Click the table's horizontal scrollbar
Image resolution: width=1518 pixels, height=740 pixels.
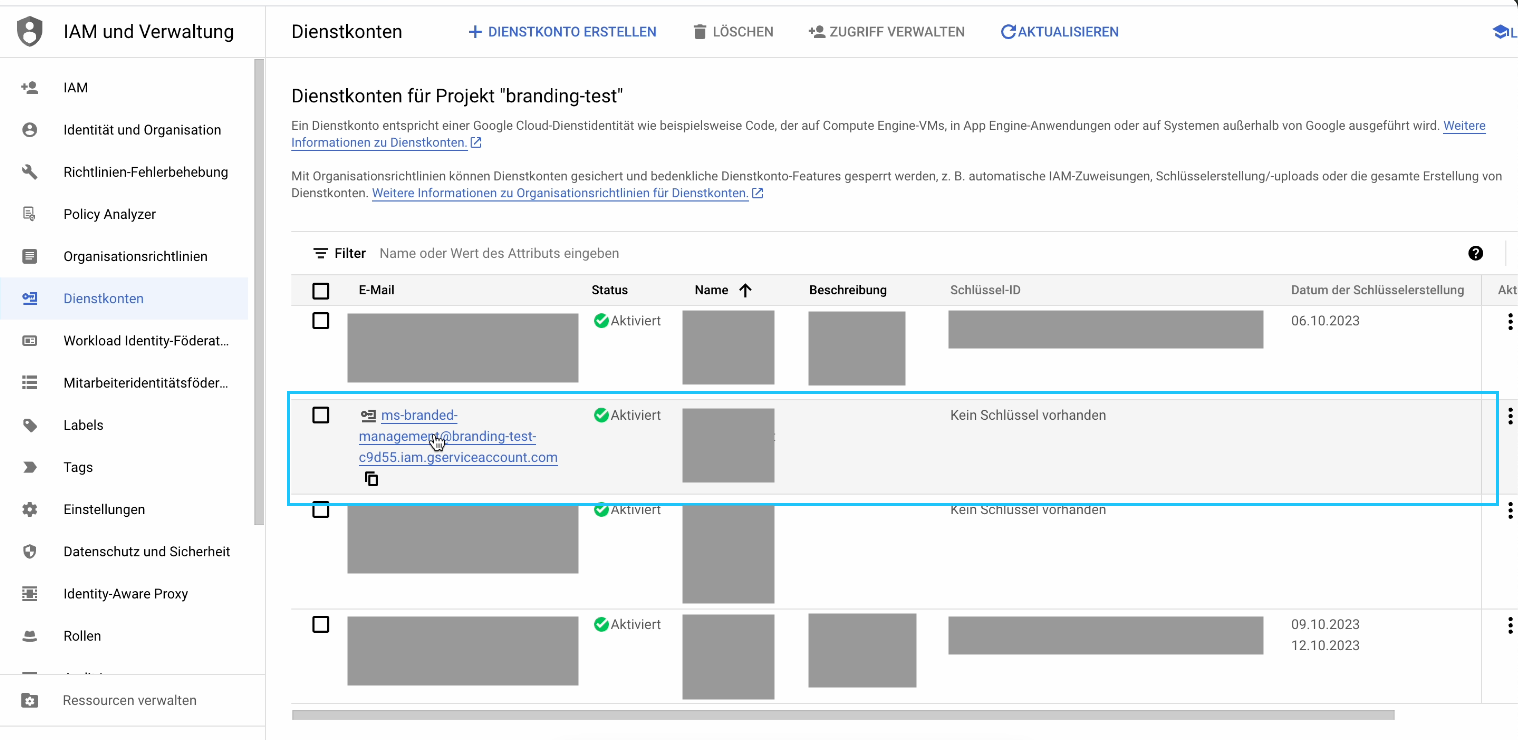coord(843,715)
